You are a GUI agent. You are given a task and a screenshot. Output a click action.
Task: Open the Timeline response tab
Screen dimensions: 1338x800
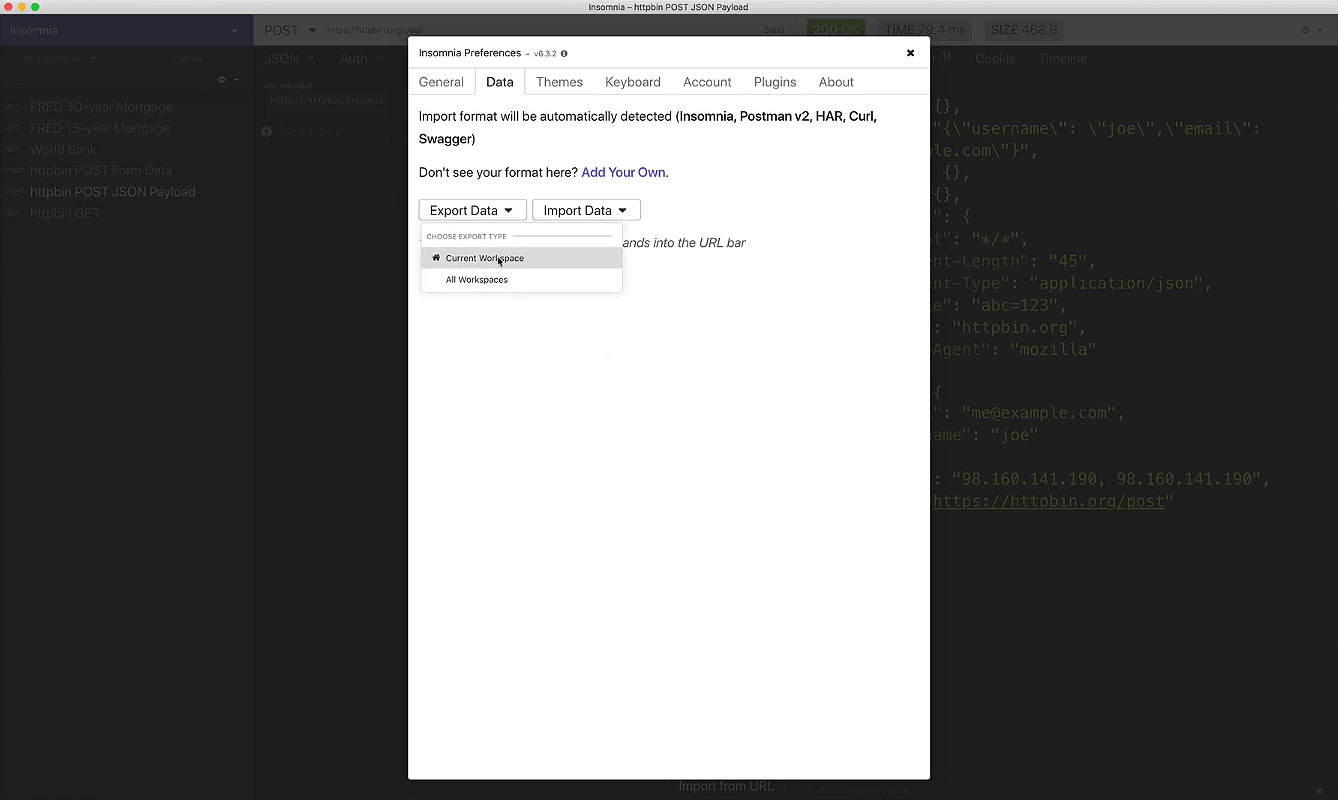[1062, 59]
